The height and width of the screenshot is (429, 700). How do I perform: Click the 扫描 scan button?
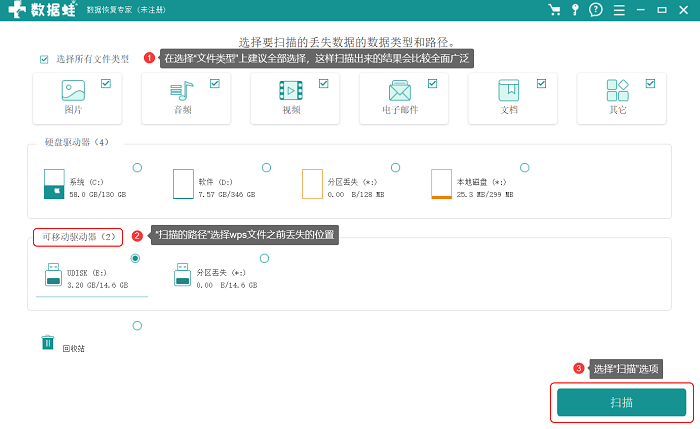pyautogui.click(x=621, y=403)
